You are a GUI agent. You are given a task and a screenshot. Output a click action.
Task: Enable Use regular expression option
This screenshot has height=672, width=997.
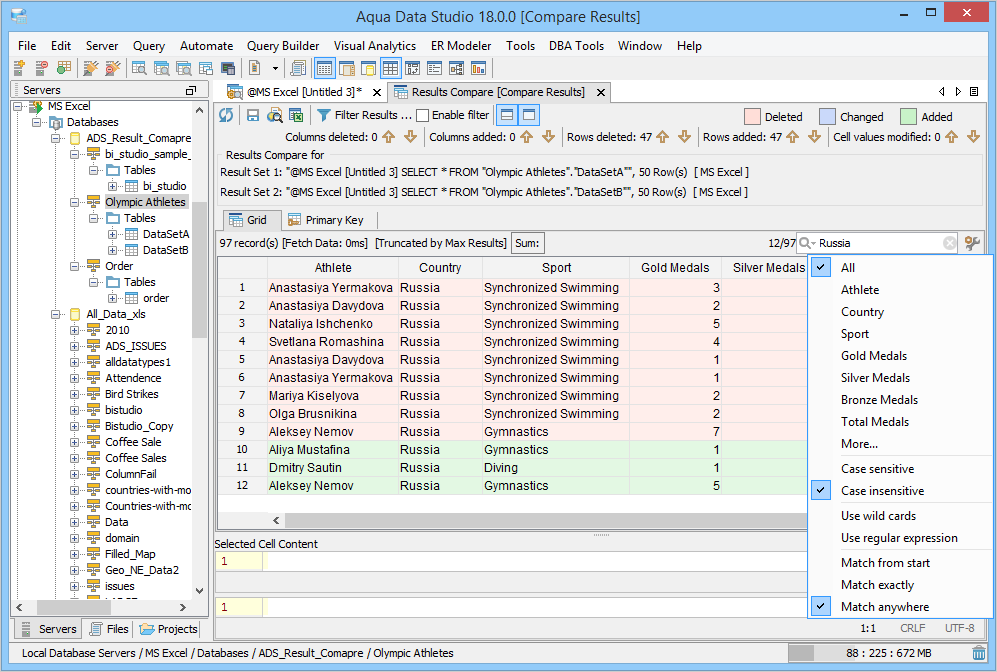click(899, 538)
